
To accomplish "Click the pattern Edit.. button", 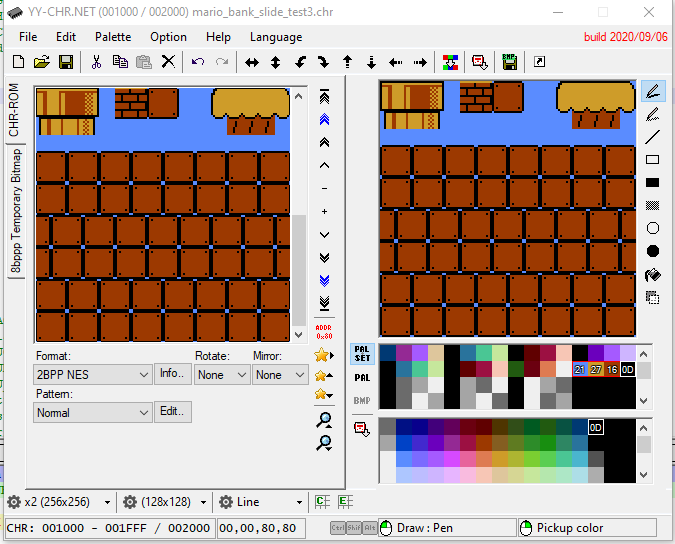I will point(173,412).
